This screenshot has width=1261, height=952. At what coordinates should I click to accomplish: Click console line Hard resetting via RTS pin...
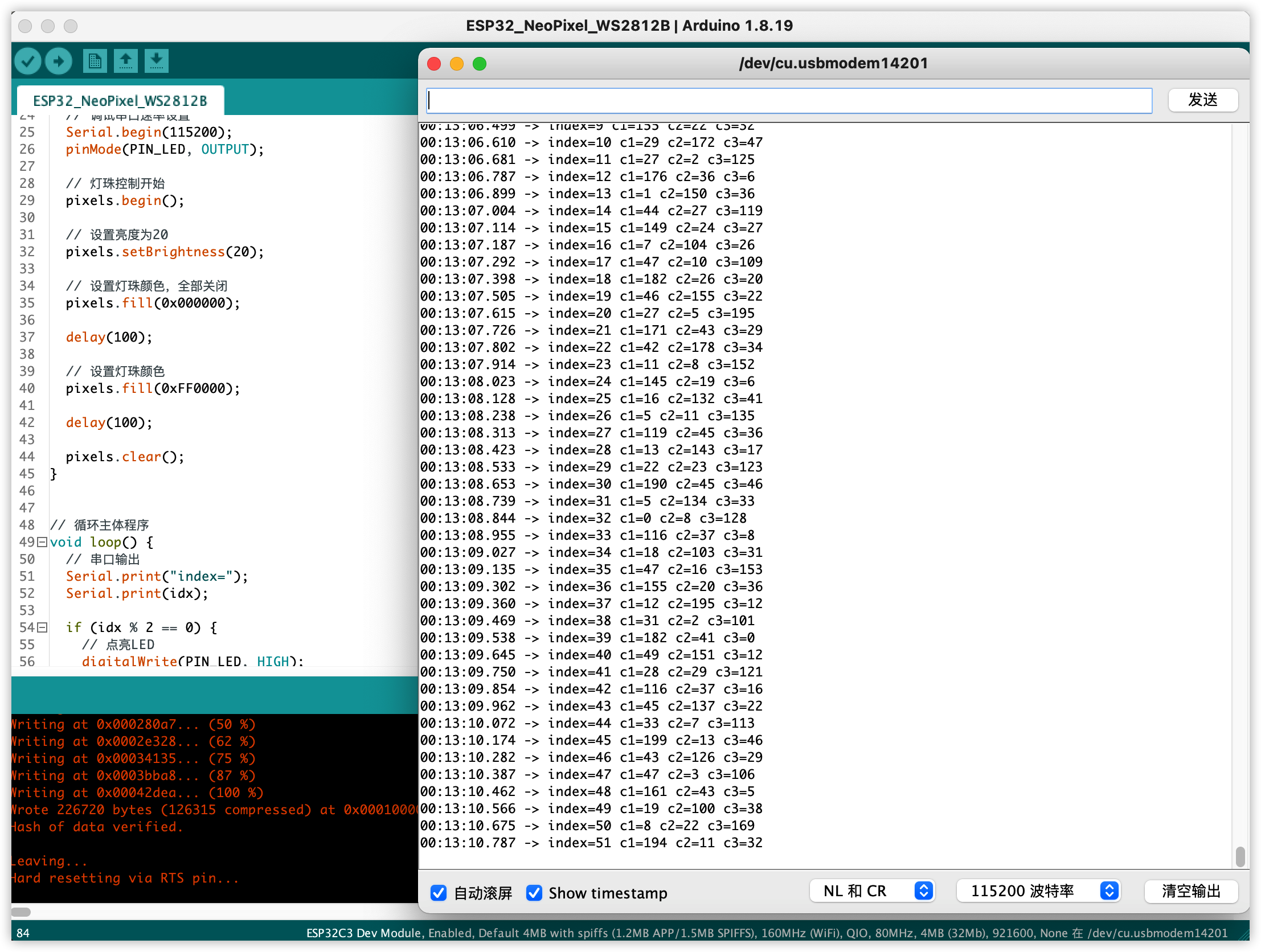[125, 879]
